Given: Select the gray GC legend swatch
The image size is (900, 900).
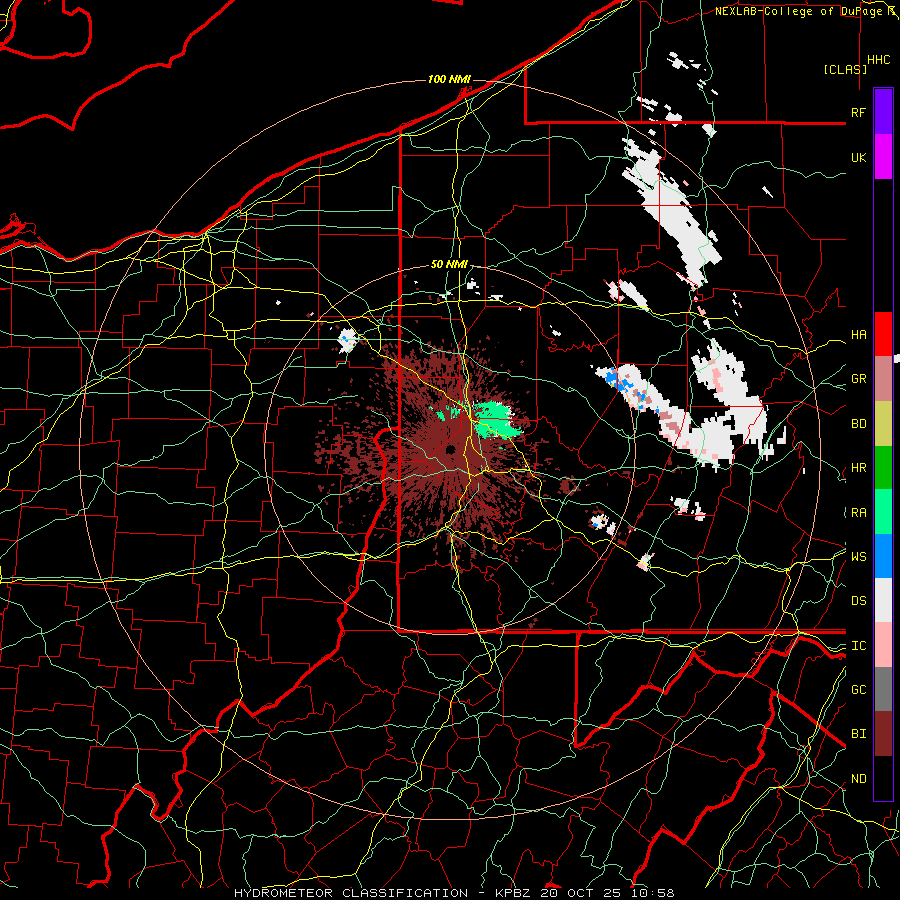Looking at the screenshot, I should point(883,689).
